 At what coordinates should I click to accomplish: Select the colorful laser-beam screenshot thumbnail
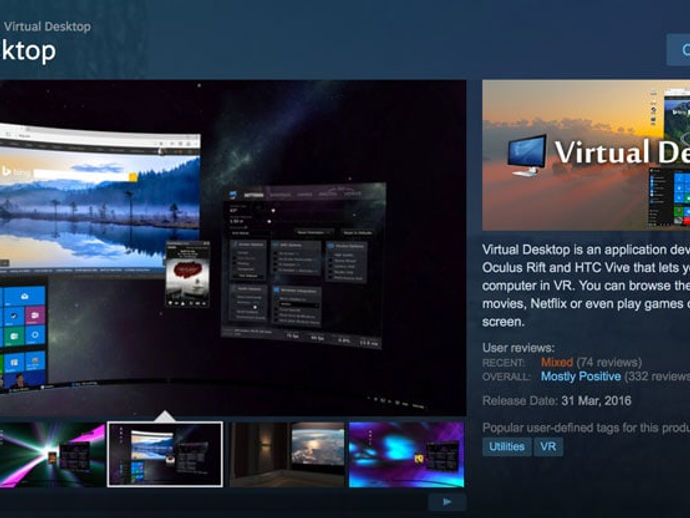click(x=52, y=455)
